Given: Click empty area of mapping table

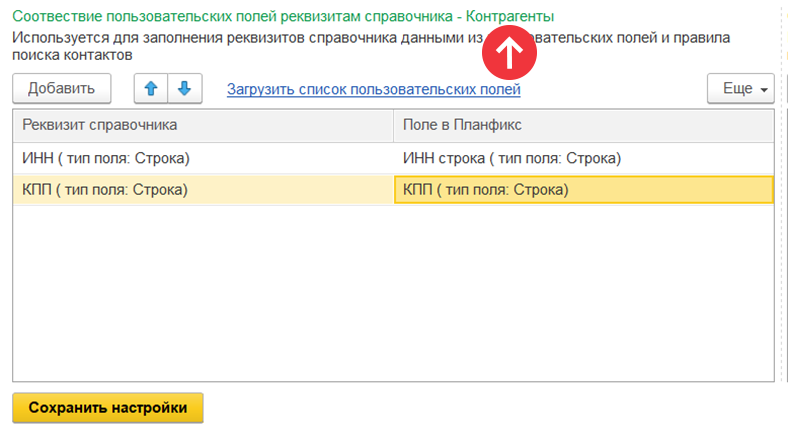Looking at the screenshot, I should pyautogui.click(x=393, y=291).
